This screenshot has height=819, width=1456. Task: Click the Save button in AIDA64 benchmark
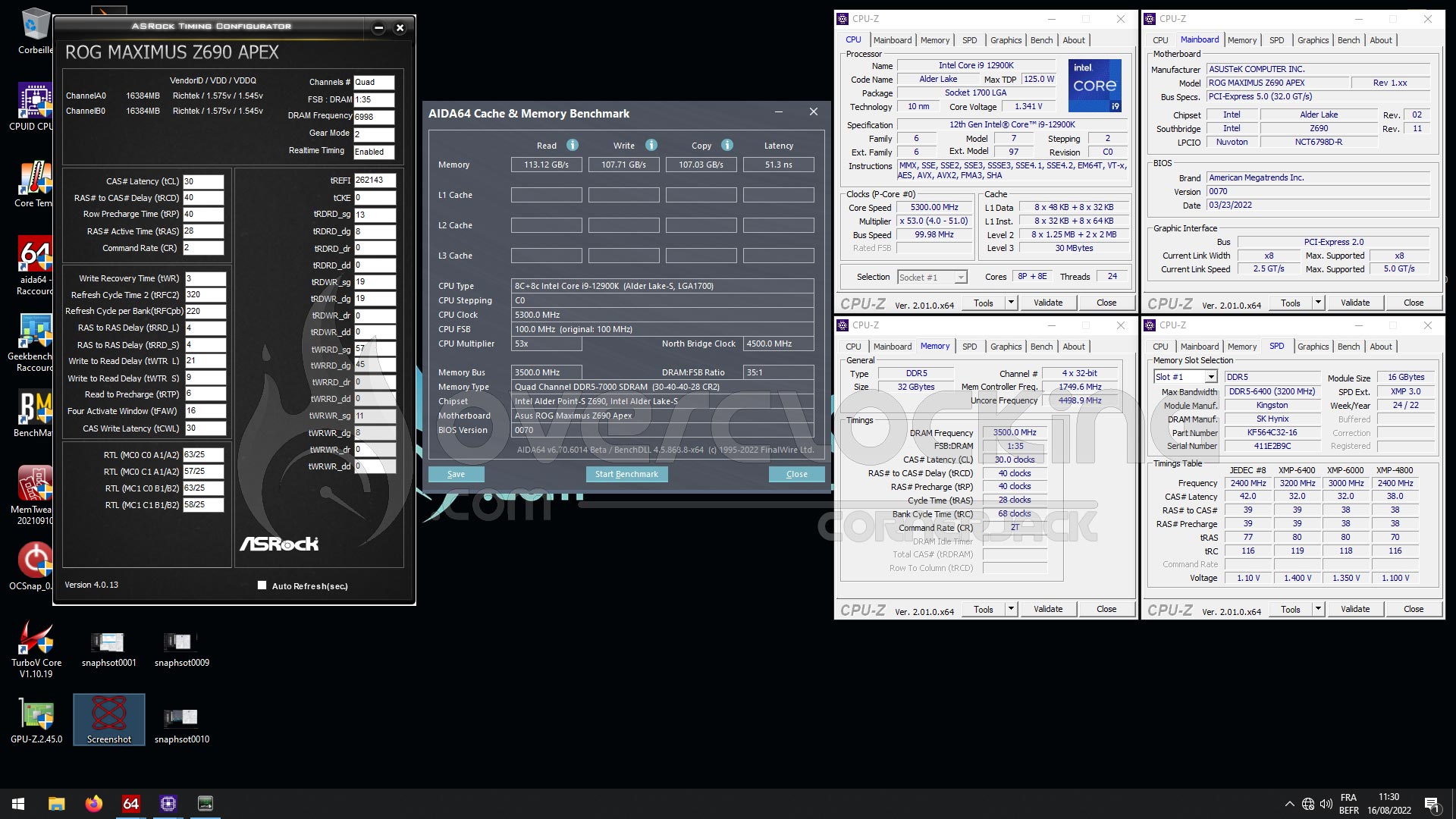pyautogui.click(x=456, y=474)
